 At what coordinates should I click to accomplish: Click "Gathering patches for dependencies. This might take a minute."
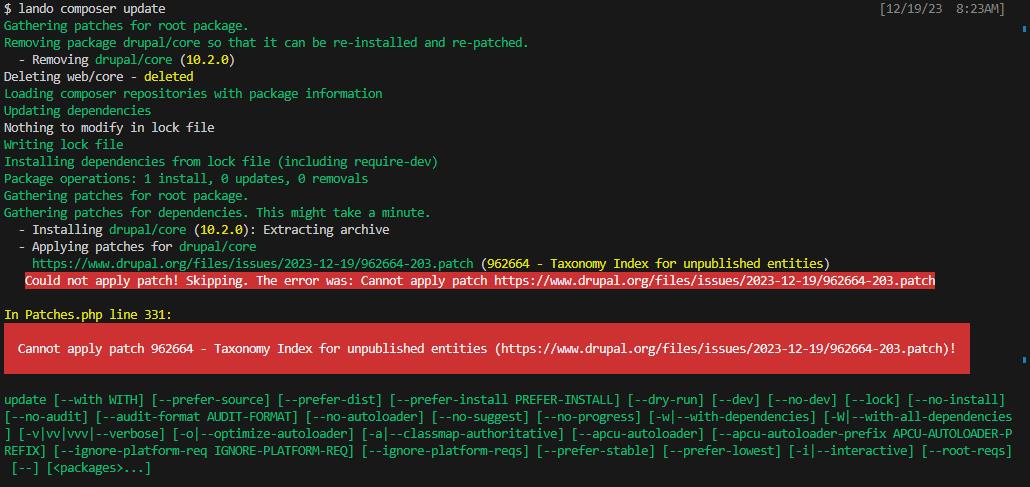(x=217, y=212)
